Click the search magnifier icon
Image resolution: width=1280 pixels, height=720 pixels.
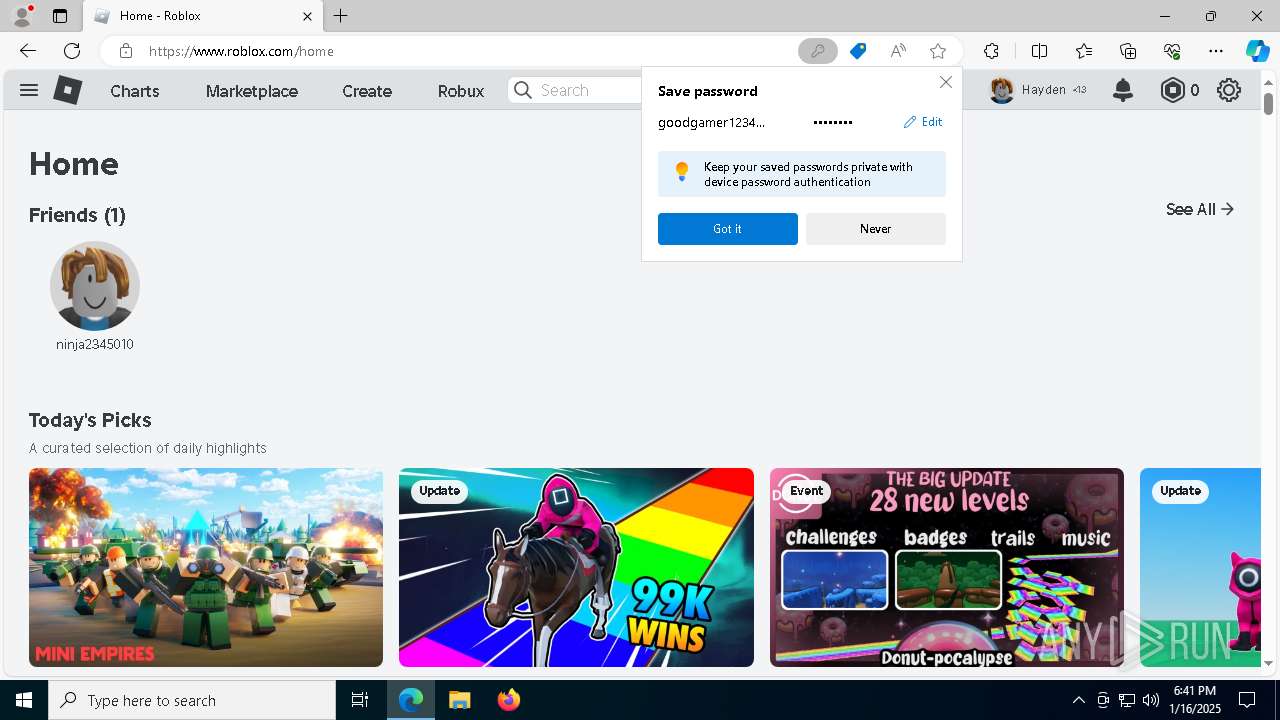click(523, 90)
